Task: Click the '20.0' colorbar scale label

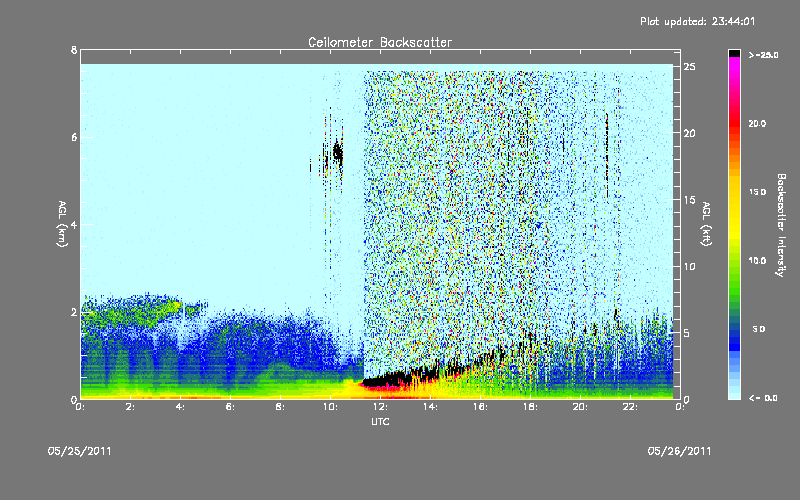Action: tap(757, 124)
